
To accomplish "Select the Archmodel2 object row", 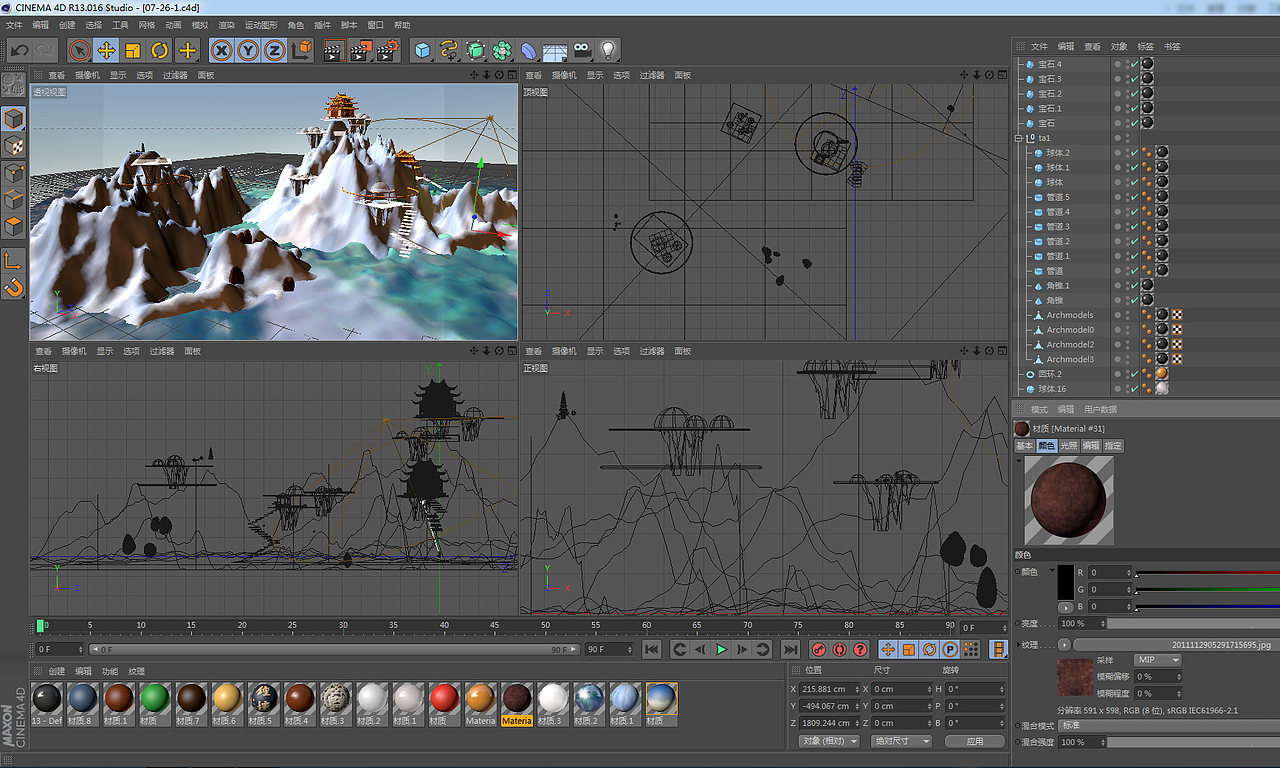I will tap(1070, 344).
